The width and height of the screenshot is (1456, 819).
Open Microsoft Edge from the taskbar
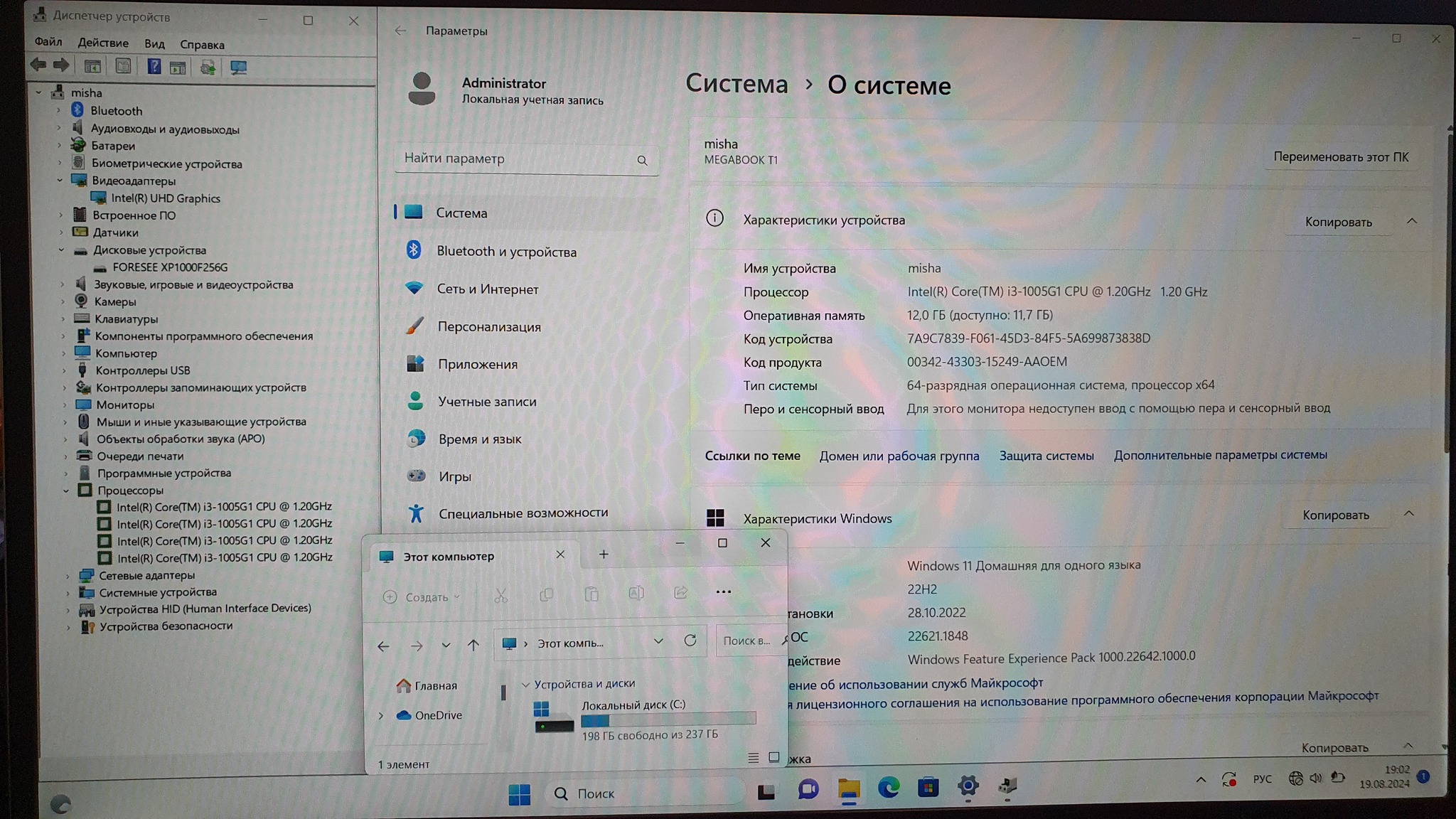pos(888,788)
